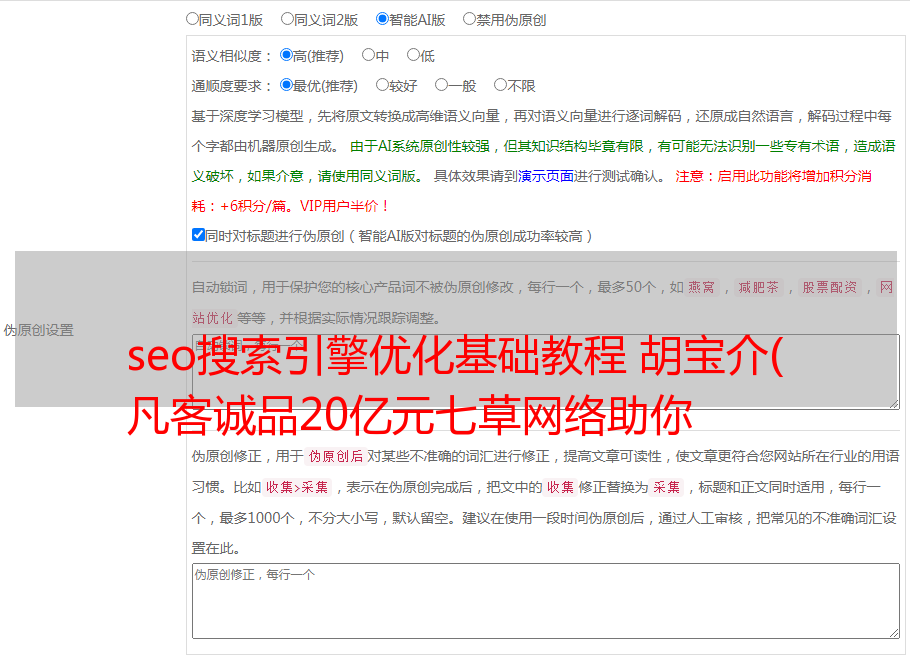Open the 演示页面 link

(x=546, y=176)
